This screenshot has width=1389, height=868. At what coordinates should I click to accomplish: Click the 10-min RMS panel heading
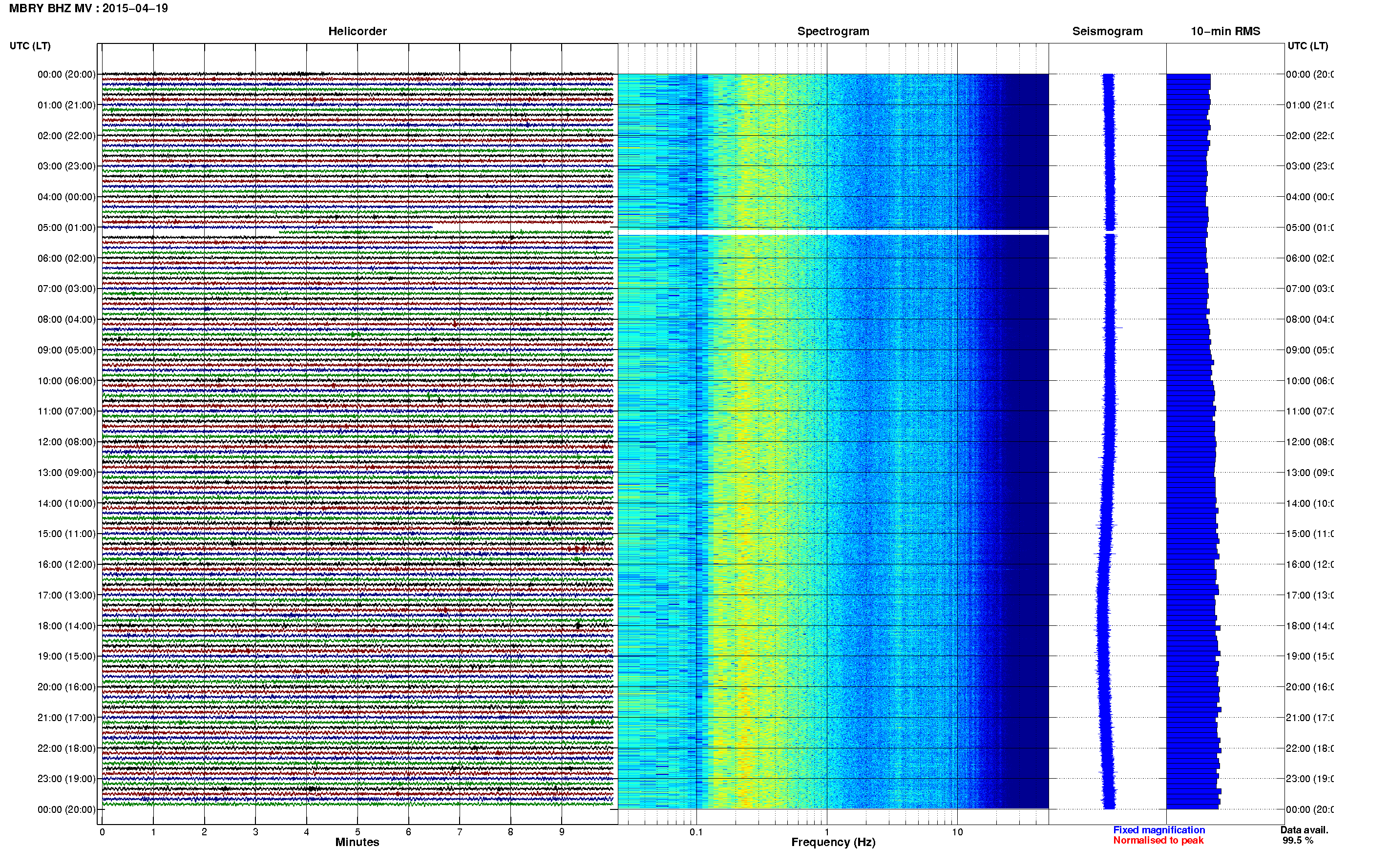coord(1225,31)
